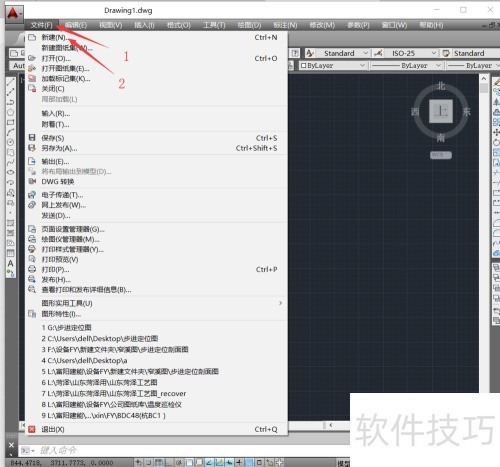This screenshot has width=500, height=467.
Task: Click the vertical scrollbar up arrow
Action: coord(484,78)
